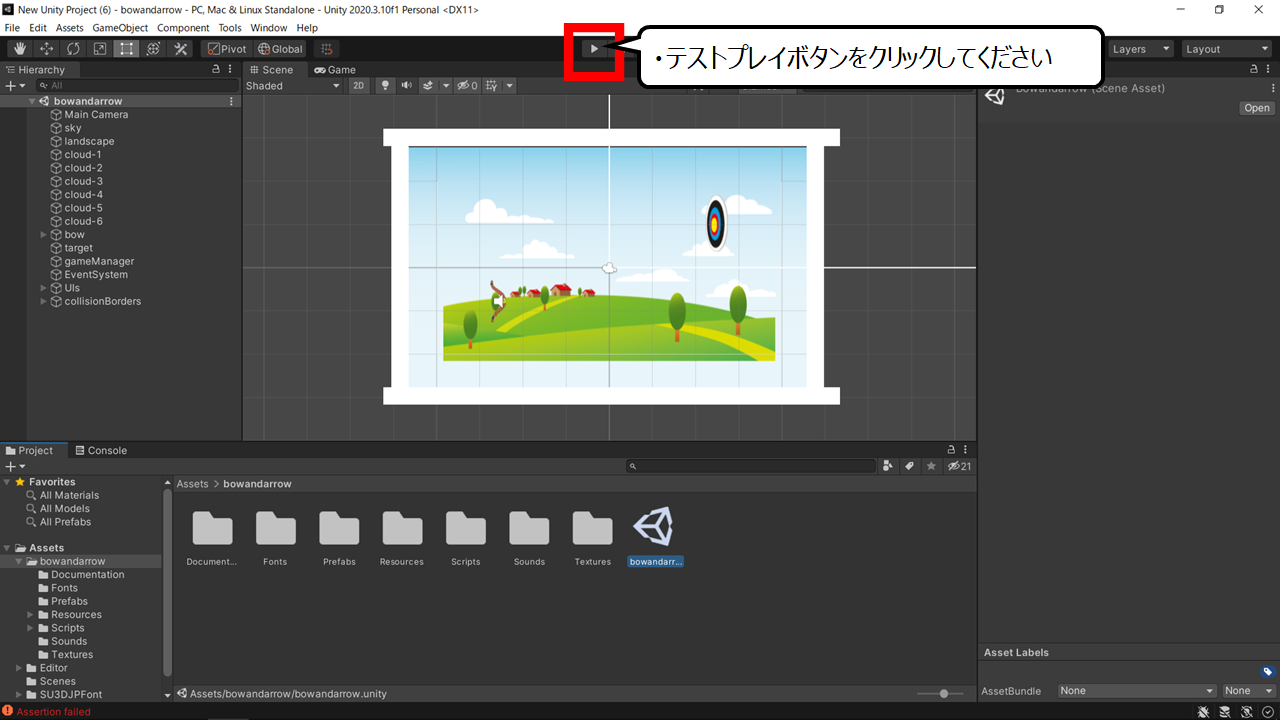
Task: Select All Prefabs favorite
Action: [65, 522]
